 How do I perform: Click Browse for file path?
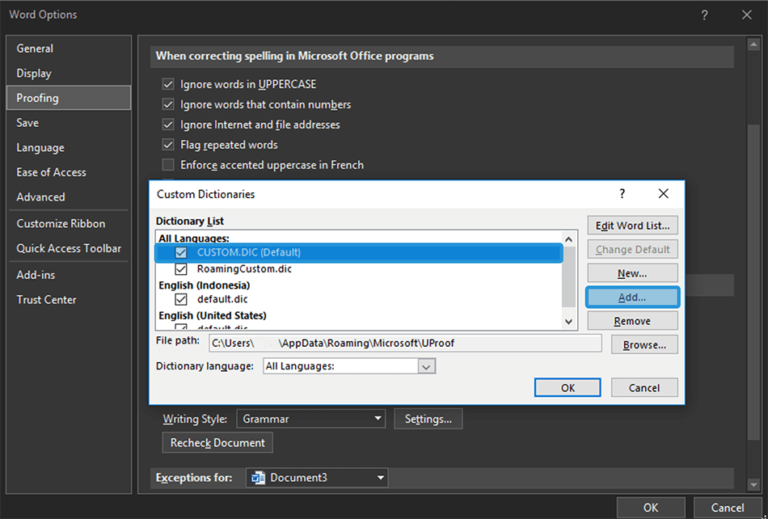coord(644,345)
